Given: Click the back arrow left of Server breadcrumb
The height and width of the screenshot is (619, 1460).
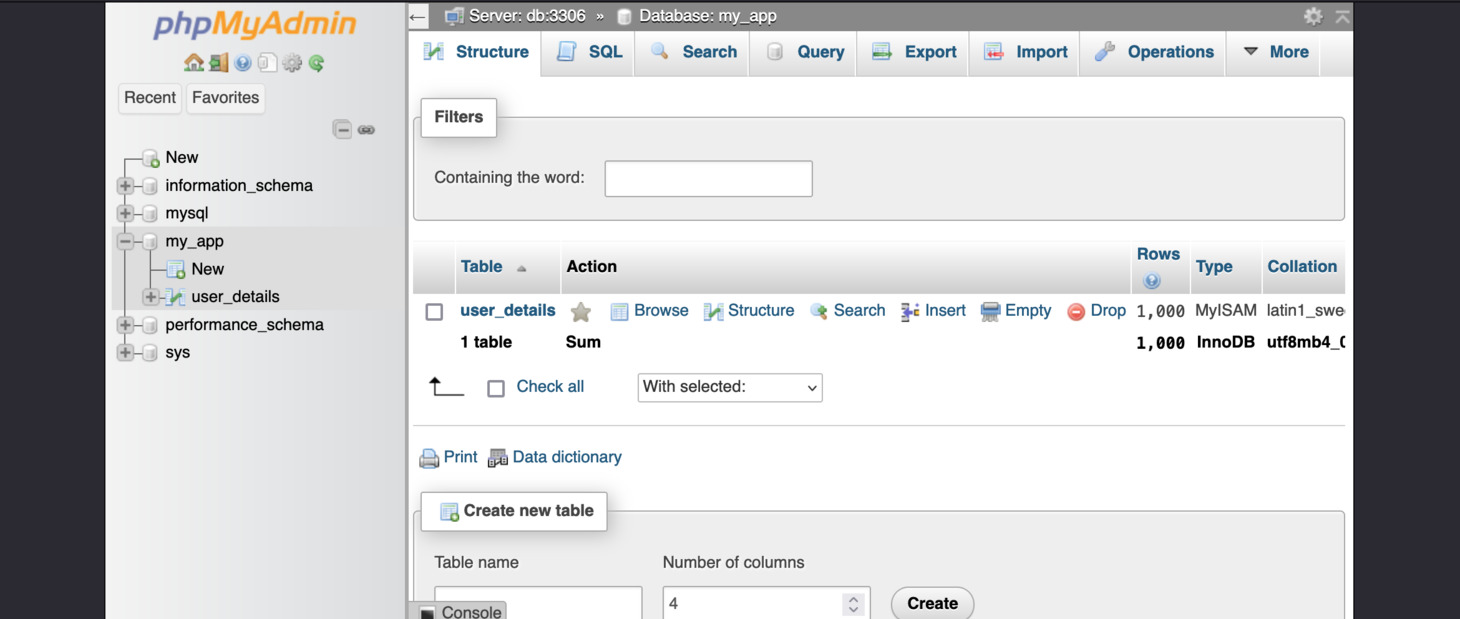Looking at the screenshot, I should 418,16.
